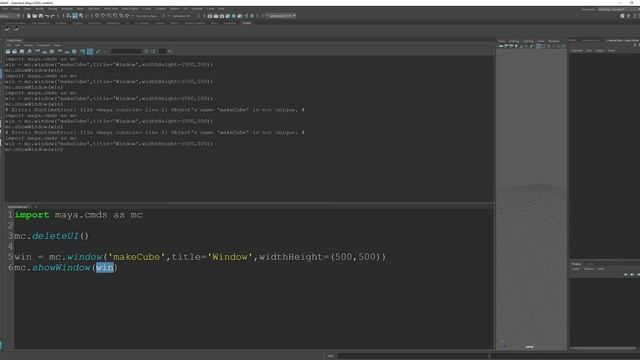Click Search Down icon beside search field
The image size is (640, 360).
146,51
